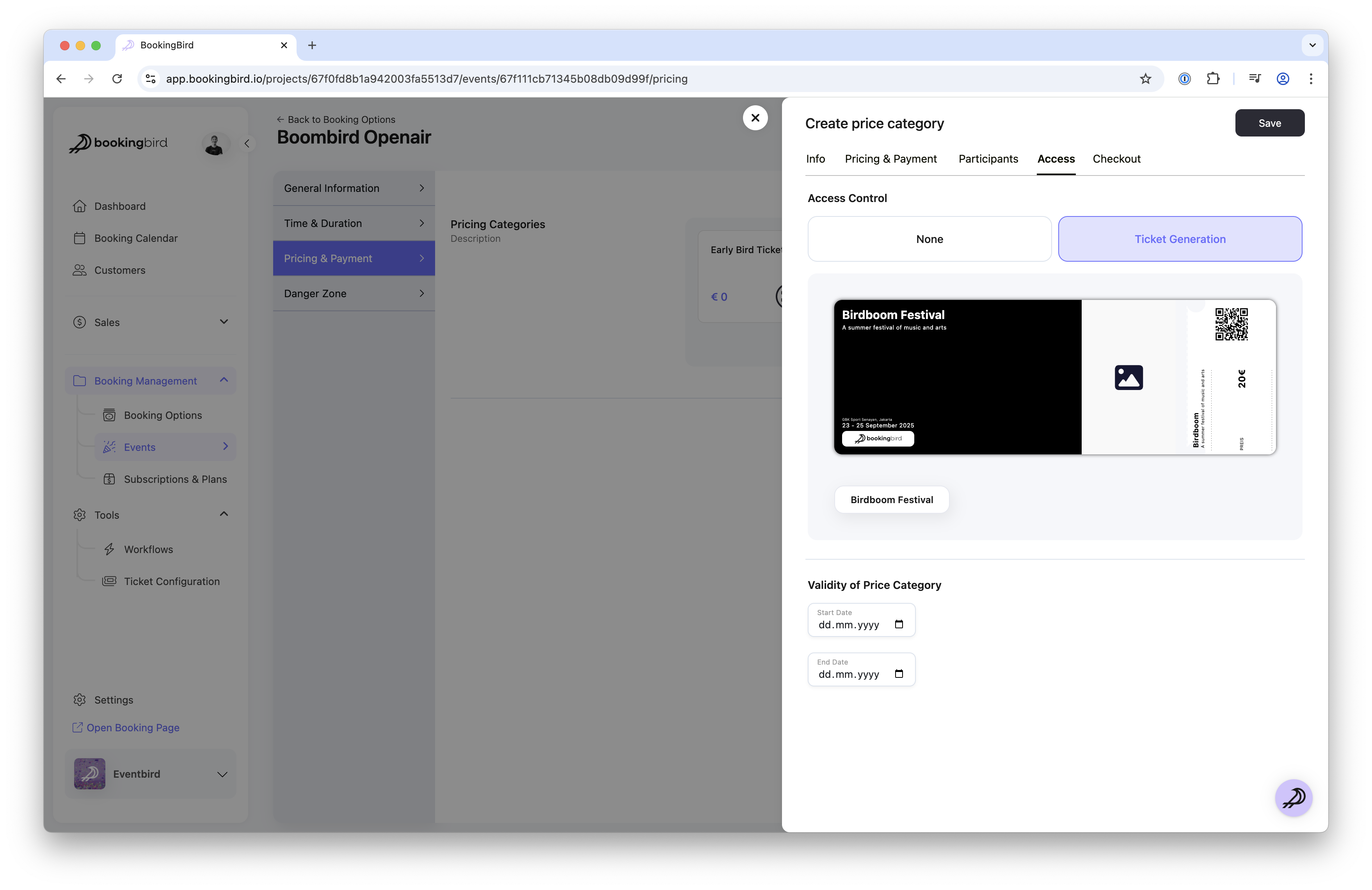The width and height of the screenshot is (1372, 890).
Task: Switch to the Participants tab
Action: pyautogui.click(x=988, y=159)
